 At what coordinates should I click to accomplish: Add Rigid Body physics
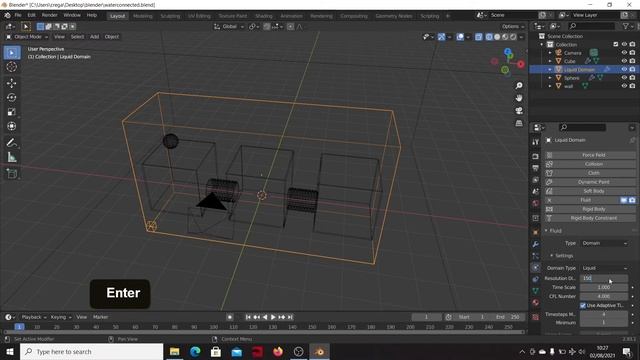[590, 209]
